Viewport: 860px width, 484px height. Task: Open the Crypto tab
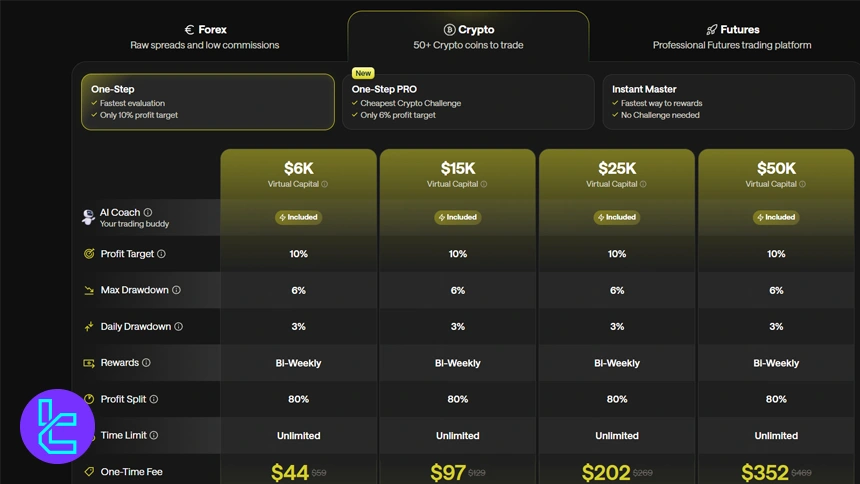point(468,37)
